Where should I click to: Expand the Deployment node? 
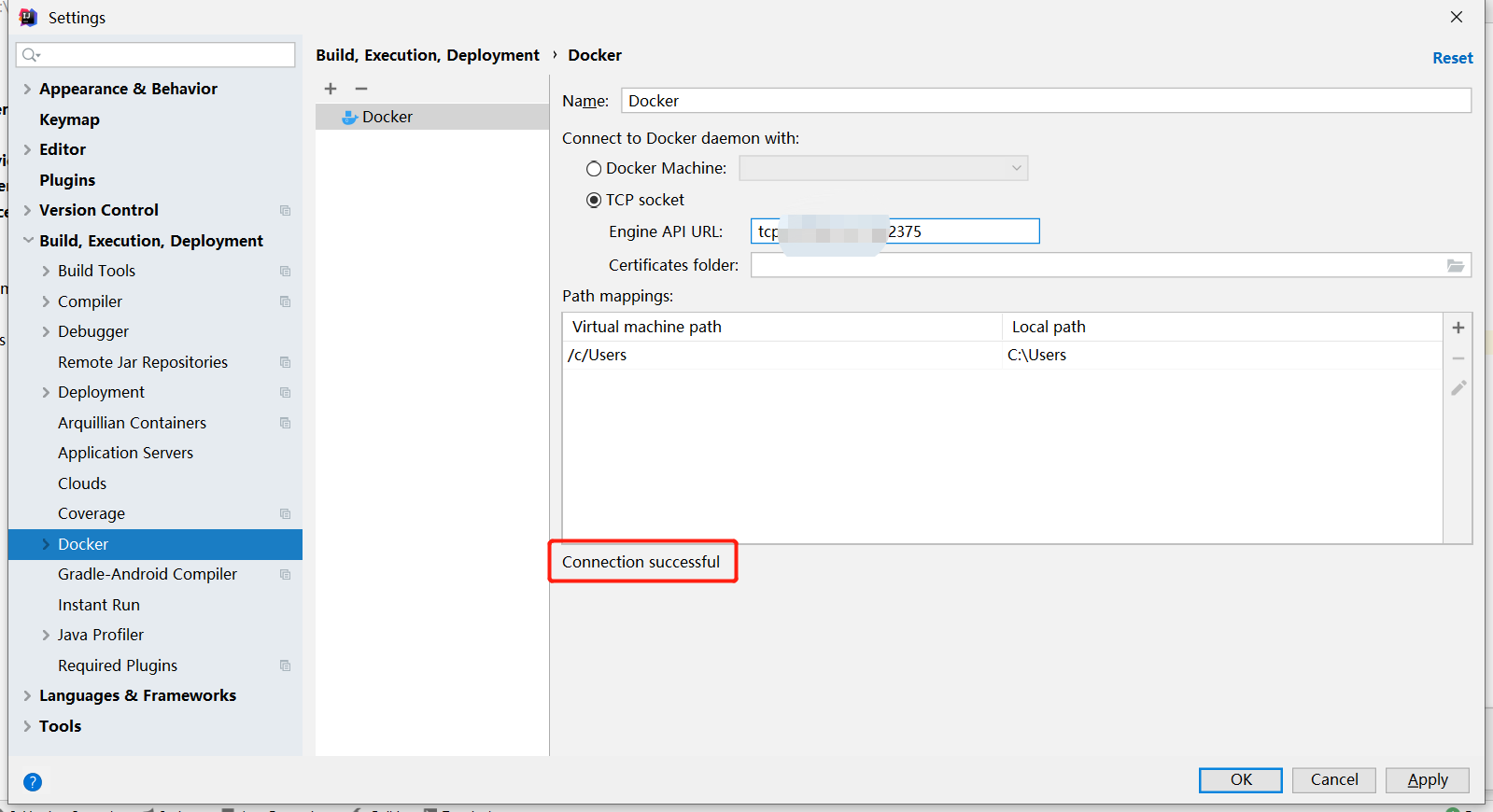[x=46, y=393]
